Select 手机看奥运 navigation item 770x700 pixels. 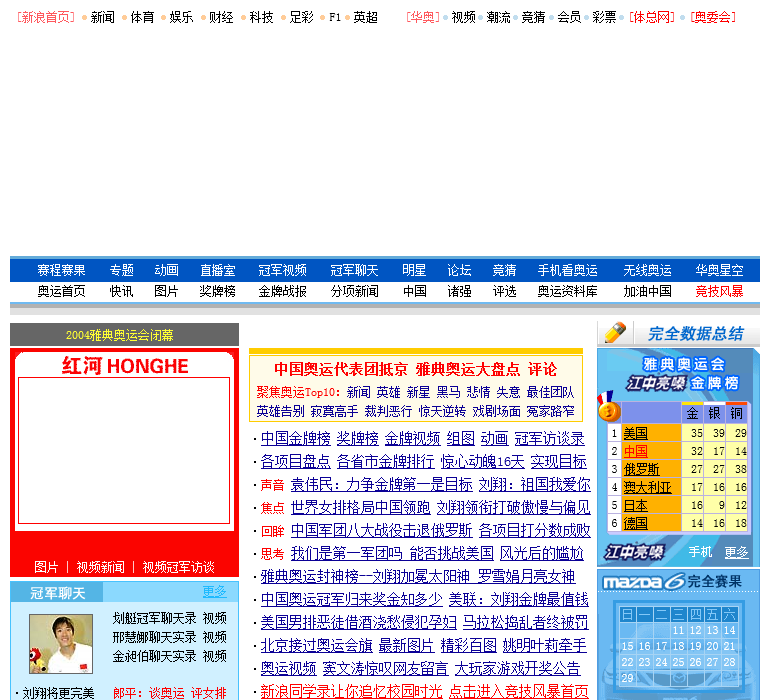[x=567, y=270]
